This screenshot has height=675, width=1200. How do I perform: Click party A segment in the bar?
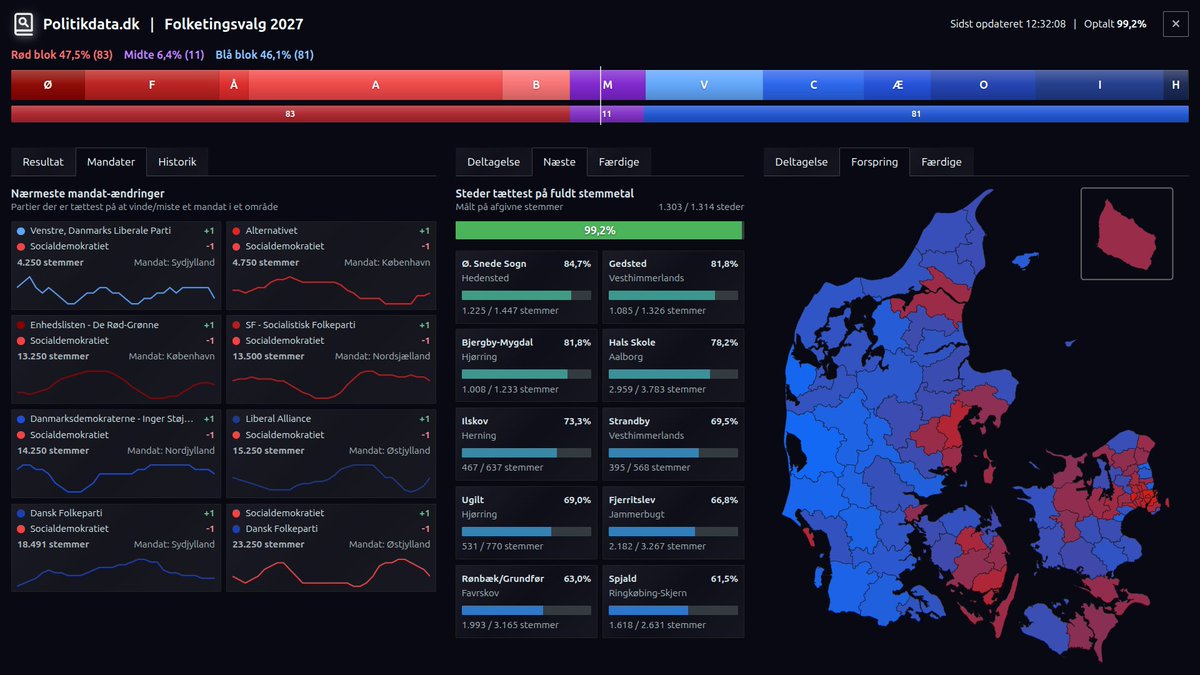coord(376,85)
